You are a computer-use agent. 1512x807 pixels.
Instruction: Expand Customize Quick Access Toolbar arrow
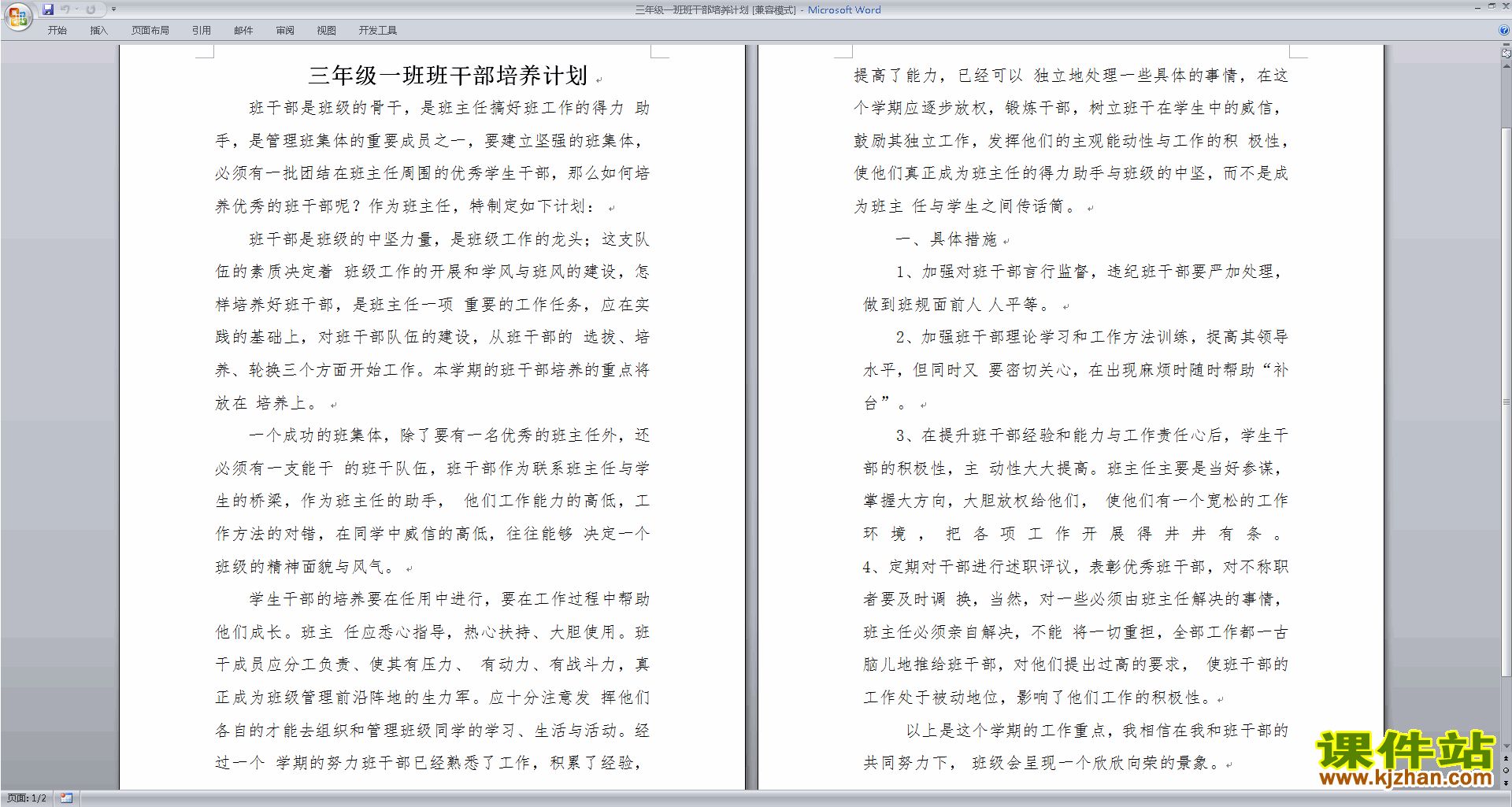pos(113,9)
